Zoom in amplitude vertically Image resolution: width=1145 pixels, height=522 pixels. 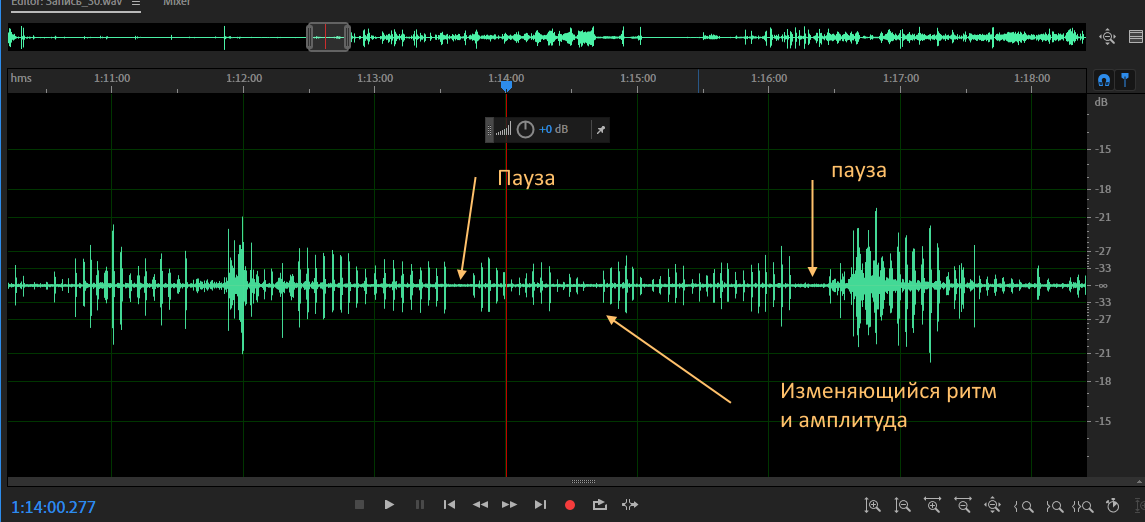873,504
